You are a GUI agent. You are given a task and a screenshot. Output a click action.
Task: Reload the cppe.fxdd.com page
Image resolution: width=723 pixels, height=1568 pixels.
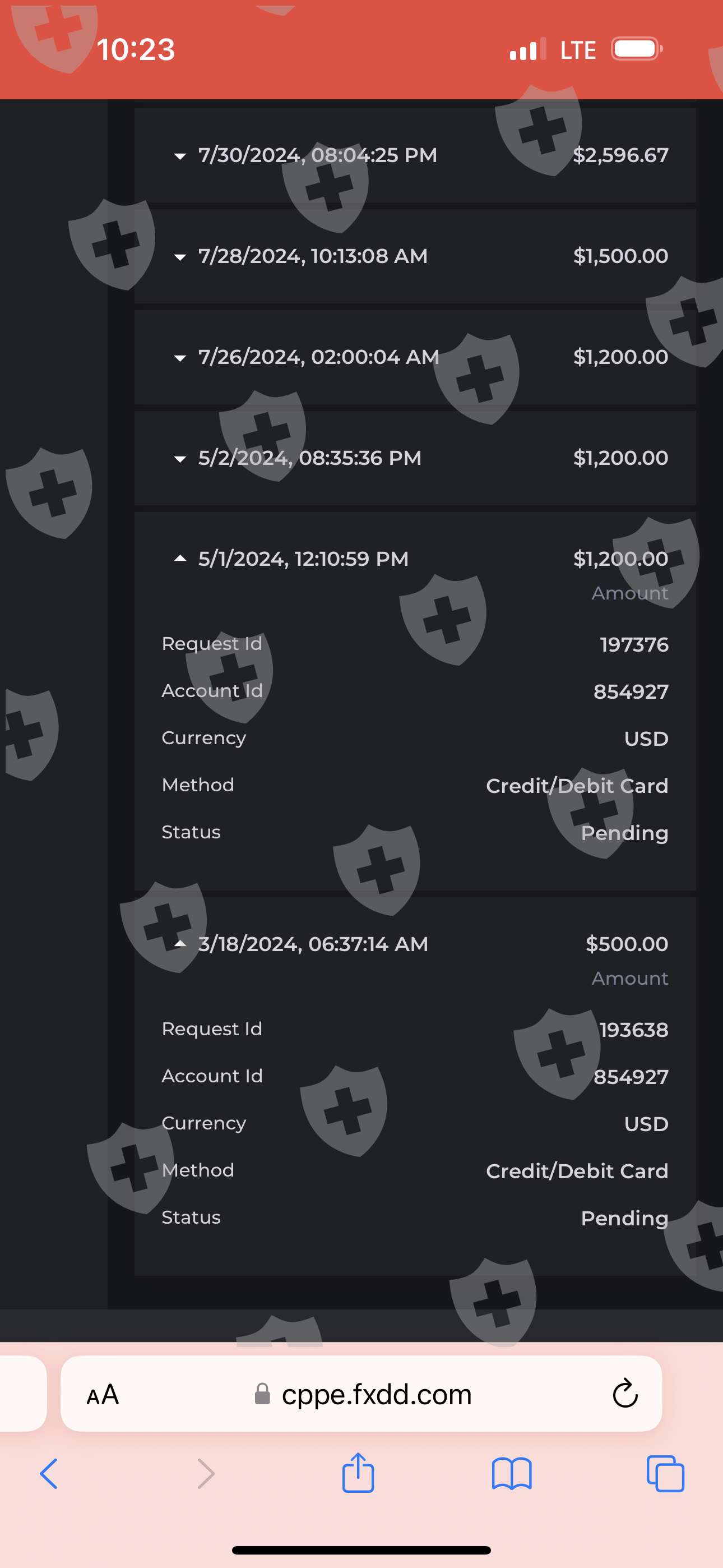pyautogui.click(x=624, y=1393)
